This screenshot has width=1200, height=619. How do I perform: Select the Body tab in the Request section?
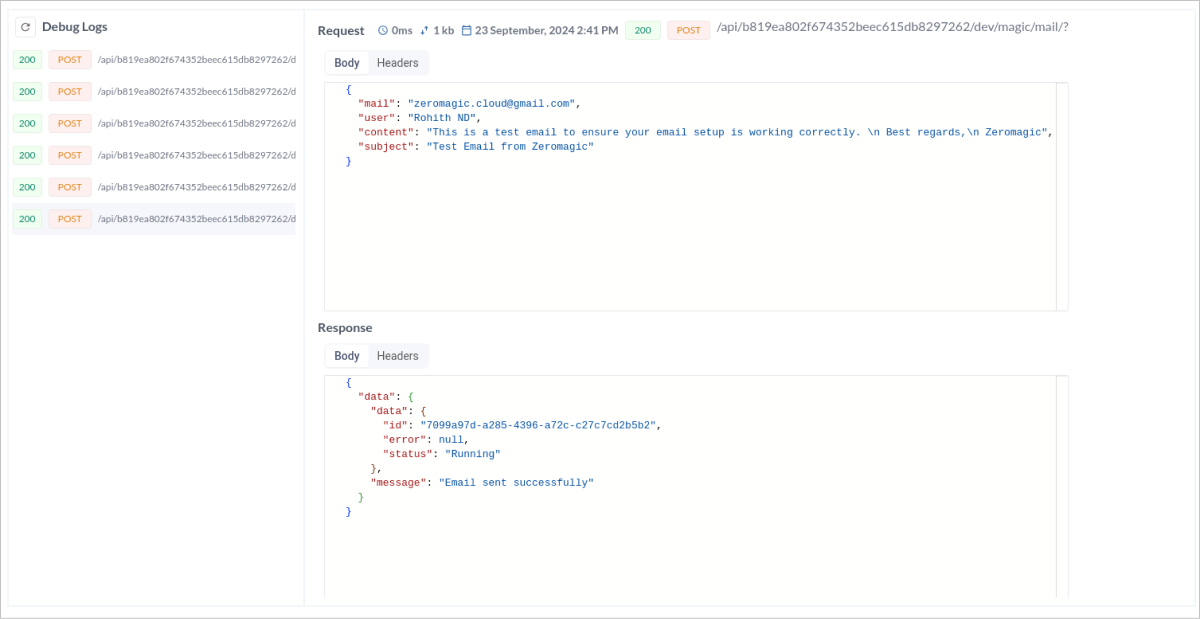click(346, 62)
